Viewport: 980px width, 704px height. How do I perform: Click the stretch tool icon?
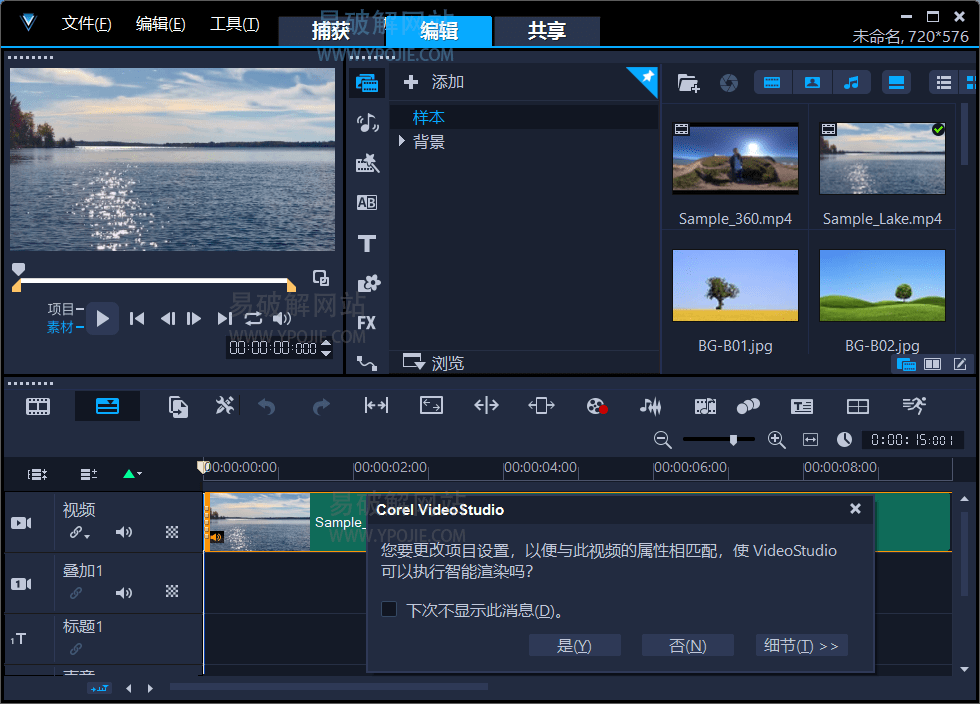[x=431, y=406]
